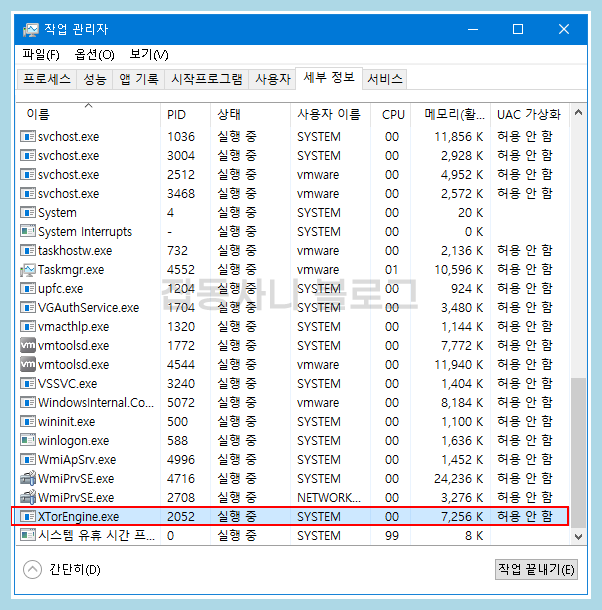Viewport: 602px width, 610px height.
Task: Switch to the 사용자 tab
Action: [x=272, y=79]
